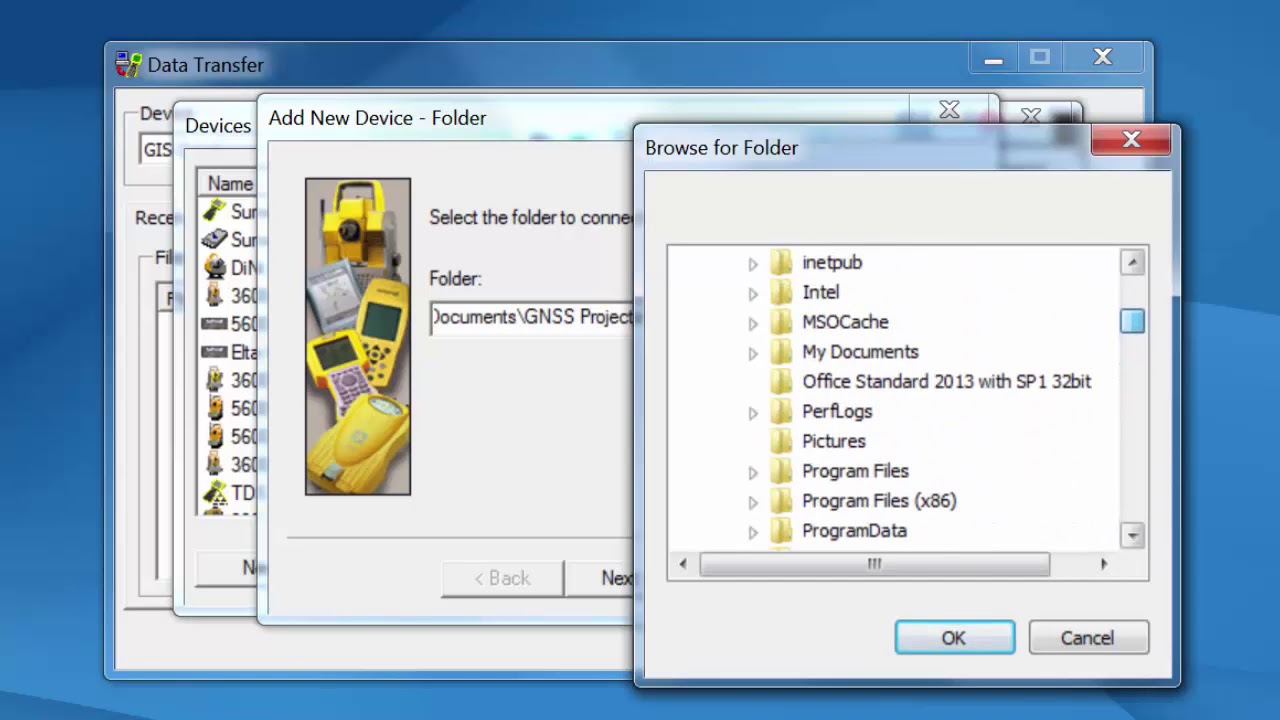Close the Browse for Folder dialog
This screenshot has height=720, width=1280.
1131,140
